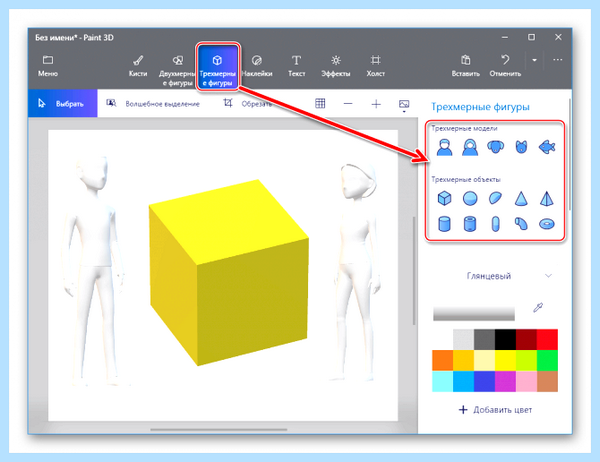This screenshot has width=600, height=462.
Task: Activate the eyedropper color picker
Action: click(x=538, y=307)
